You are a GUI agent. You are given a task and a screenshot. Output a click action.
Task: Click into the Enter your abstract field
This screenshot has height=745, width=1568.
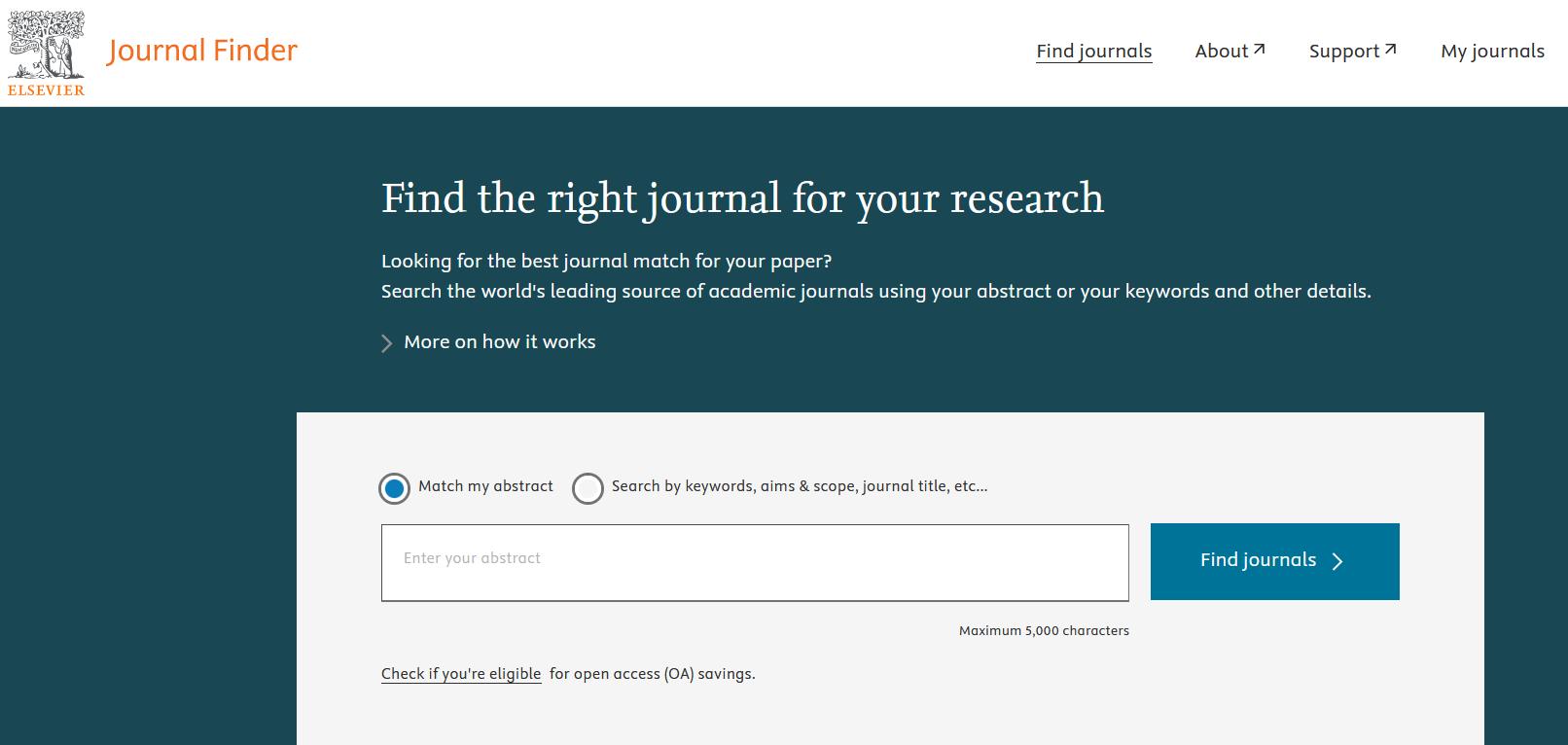pyautogui.click(x=755, y=562)
